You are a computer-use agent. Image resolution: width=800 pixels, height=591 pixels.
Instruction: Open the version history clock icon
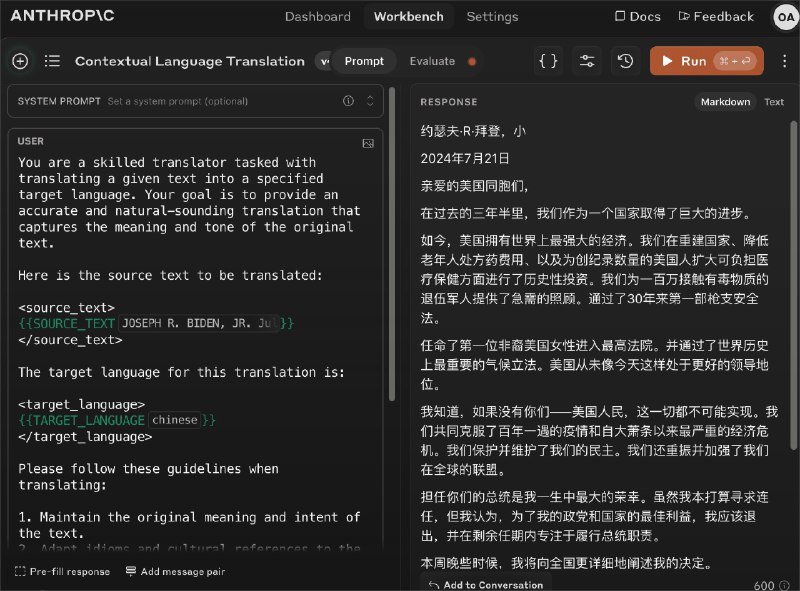626,61
